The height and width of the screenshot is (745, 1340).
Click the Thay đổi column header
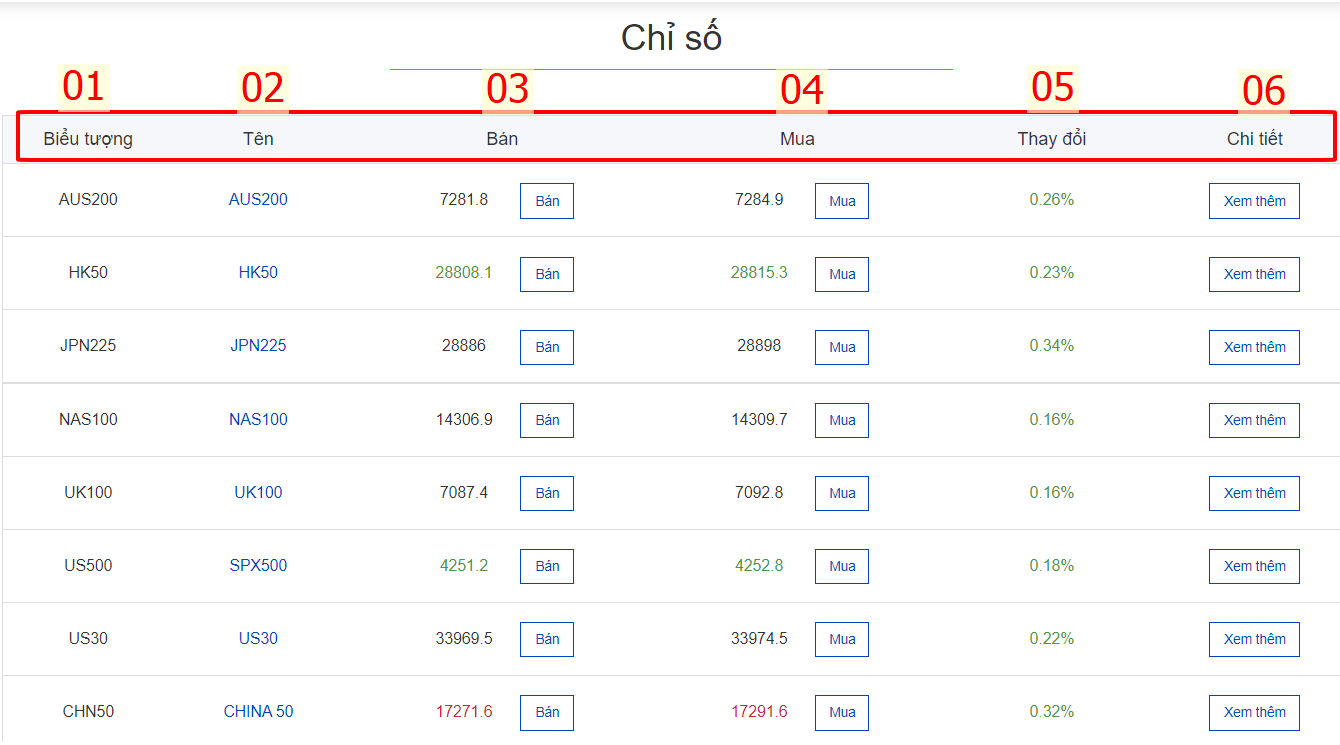pos(1052,139)
